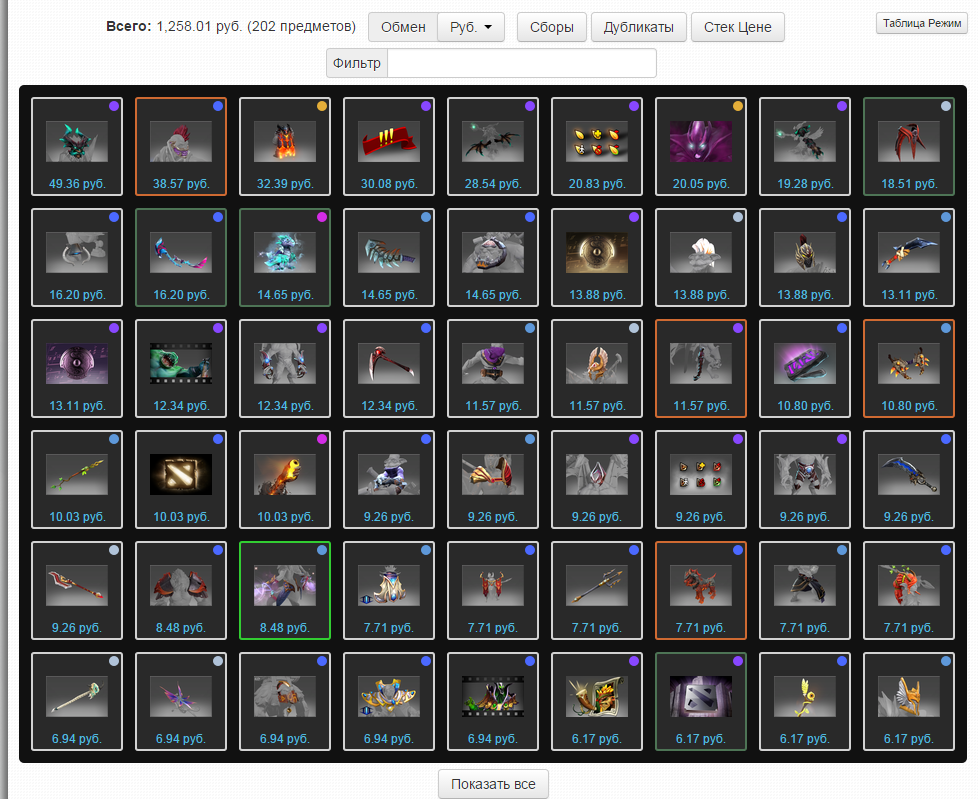
Task: Pick the emoticon pack priced 9.26 руб.
Action: pos(701,480)
